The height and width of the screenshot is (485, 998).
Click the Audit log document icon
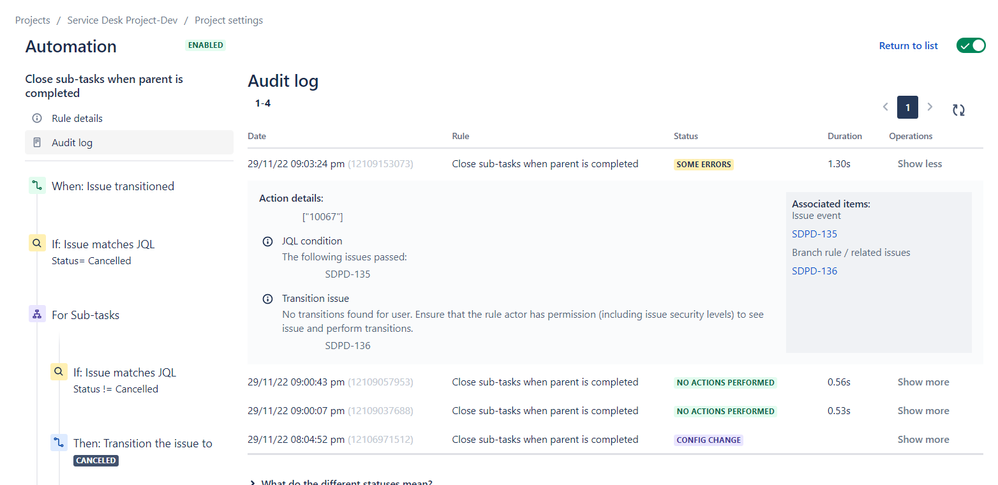point(37,143)
